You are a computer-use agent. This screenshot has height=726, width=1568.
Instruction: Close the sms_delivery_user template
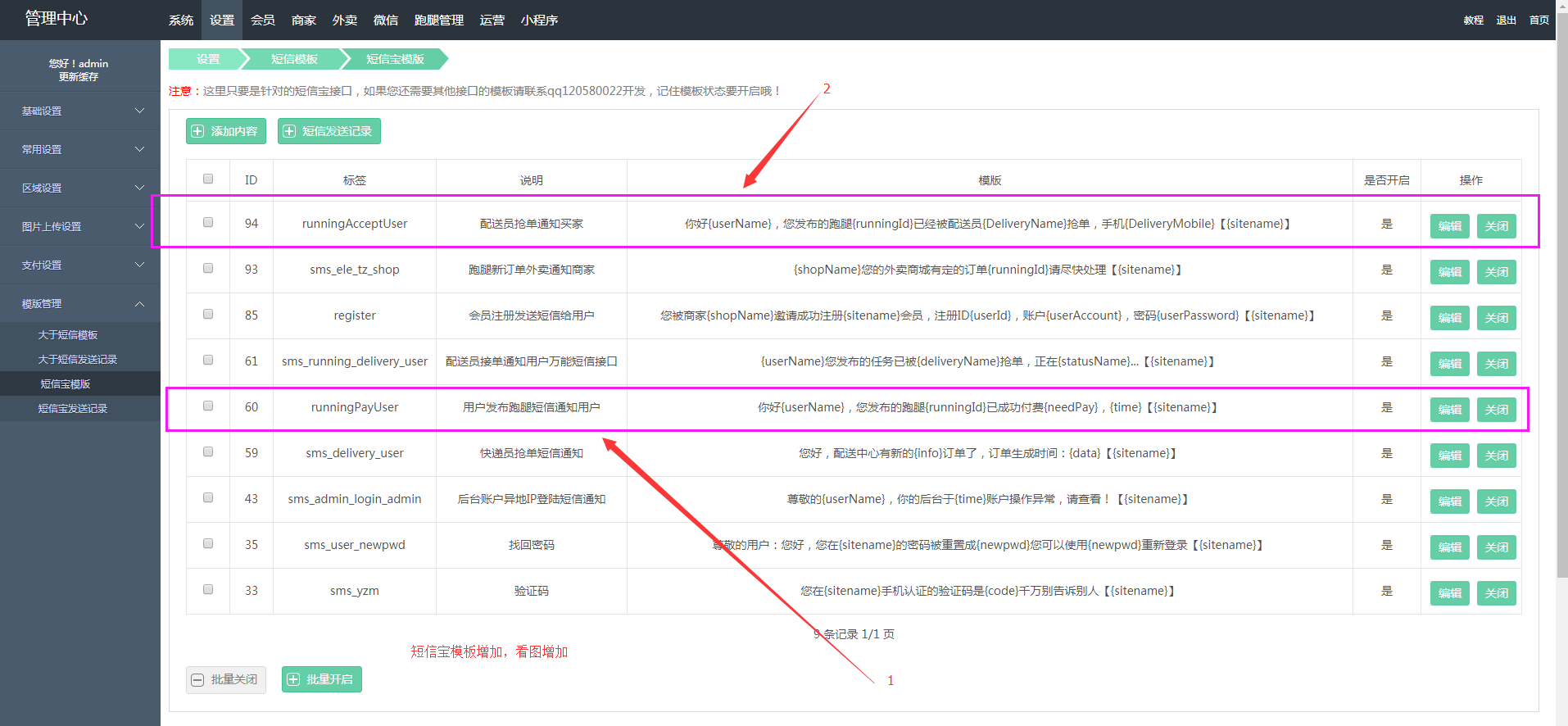(1497, 456)
